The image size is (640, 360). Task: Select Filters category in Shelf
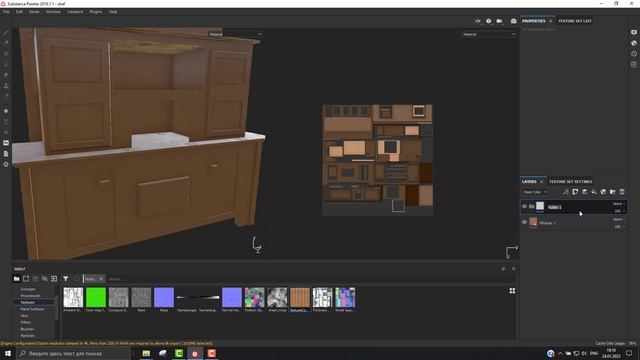coord(26,322)
